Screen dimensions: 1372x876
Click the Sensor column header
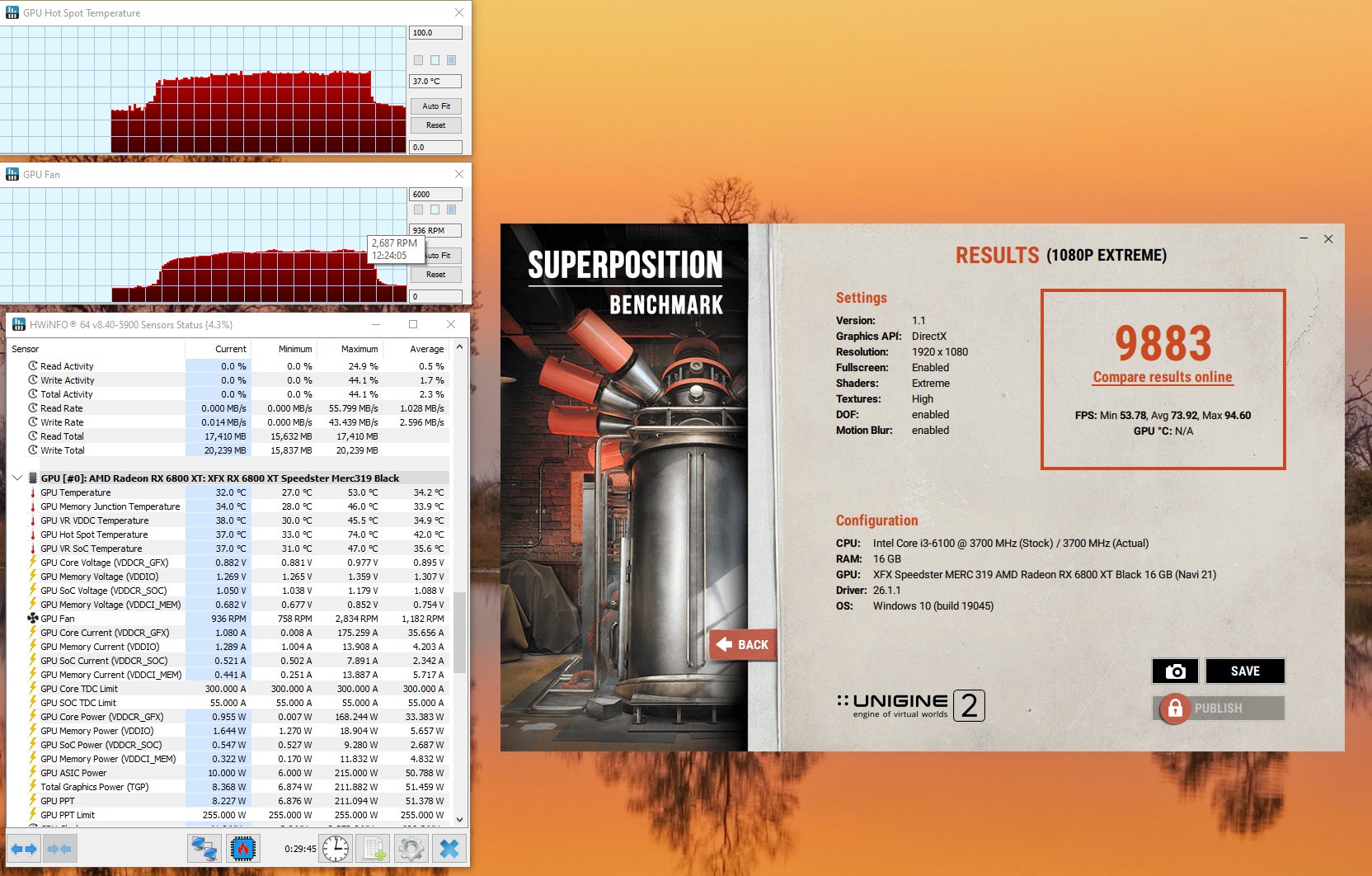click(x=96, y=349)
